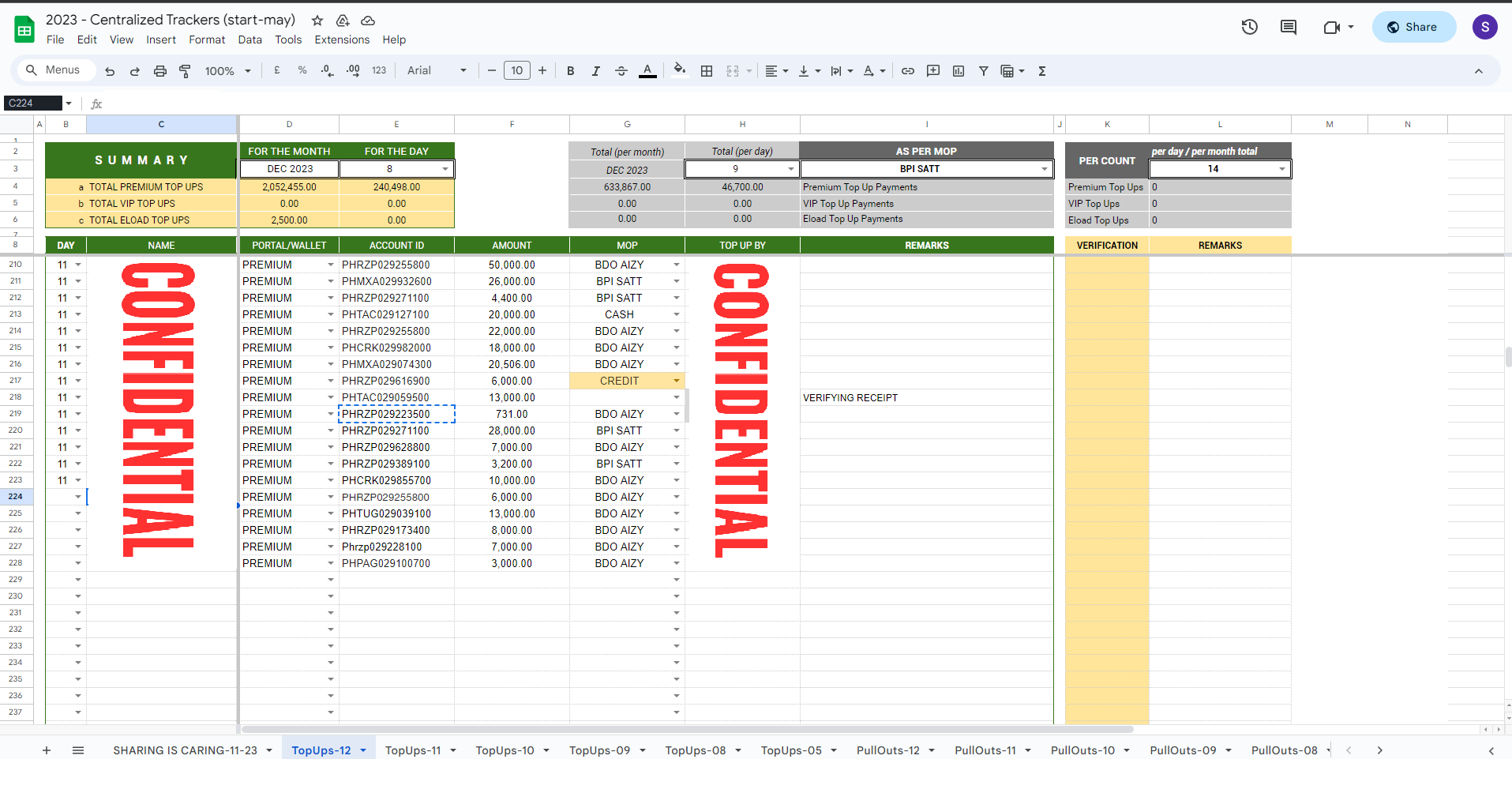Open the all sheets list icon
The width and height of the screenshot is (1512, 808).
78,750
